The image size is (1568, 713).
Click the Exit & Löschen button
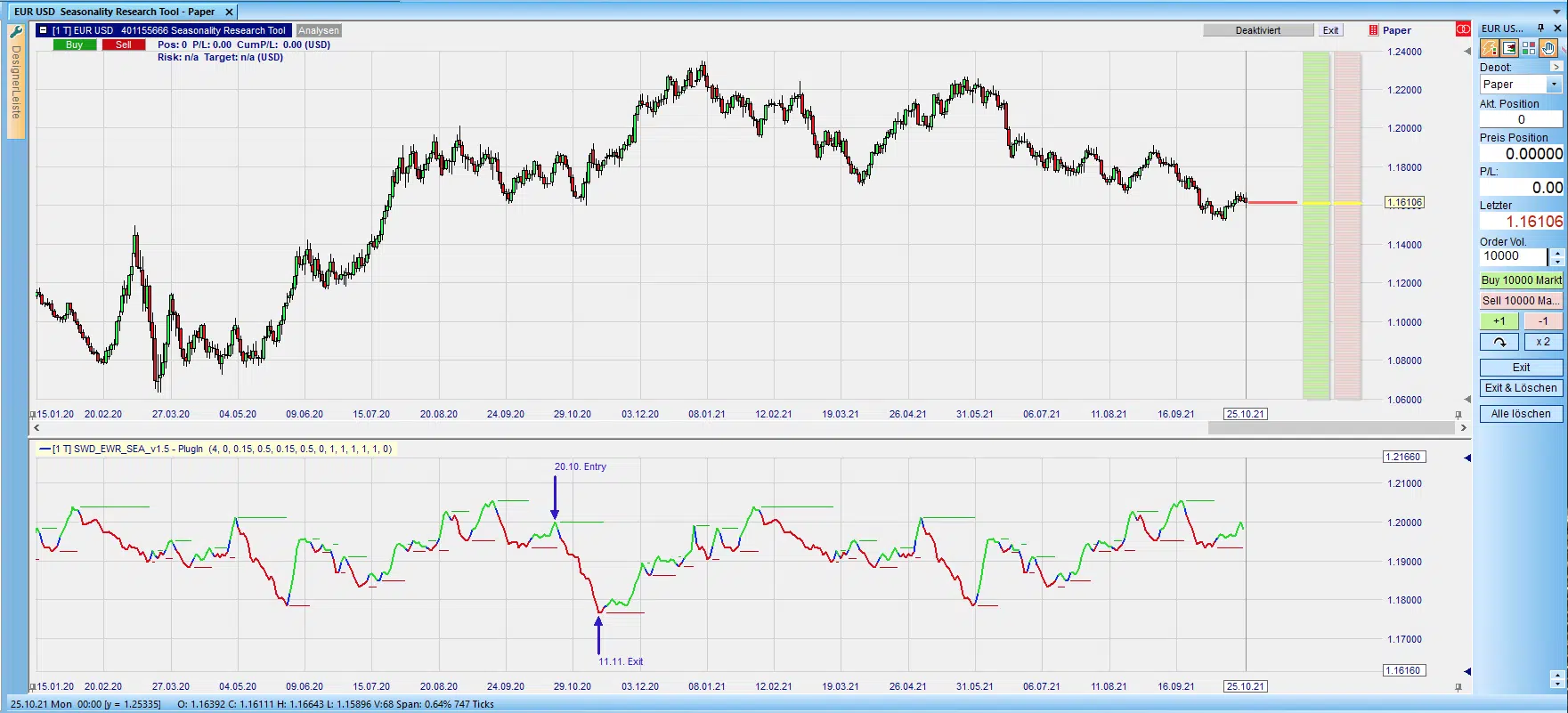(x=1521, y=388)
